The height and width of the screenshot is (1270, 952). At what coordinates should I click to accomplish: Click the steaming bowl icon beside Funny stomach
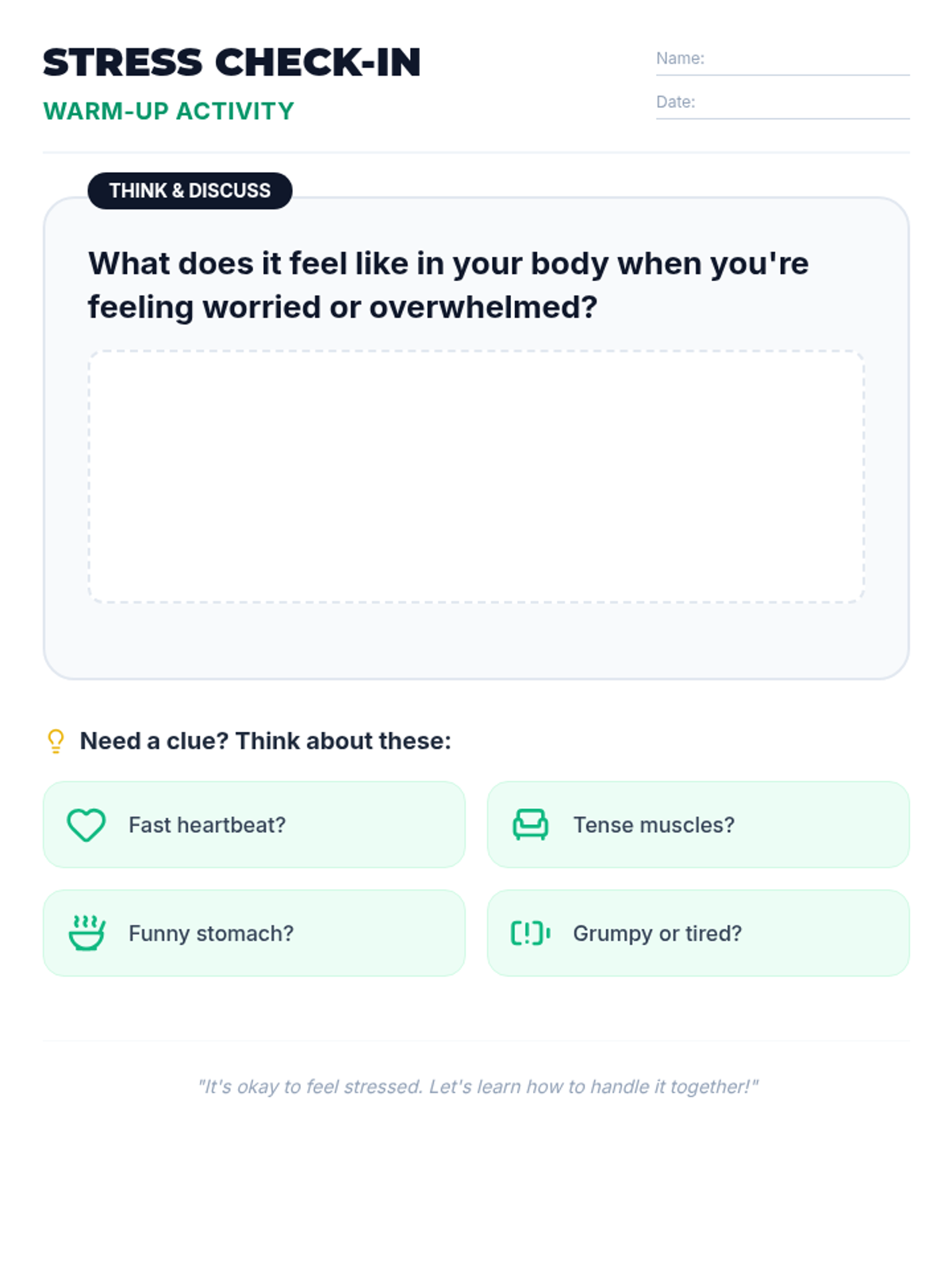click(x=86, y=933)
